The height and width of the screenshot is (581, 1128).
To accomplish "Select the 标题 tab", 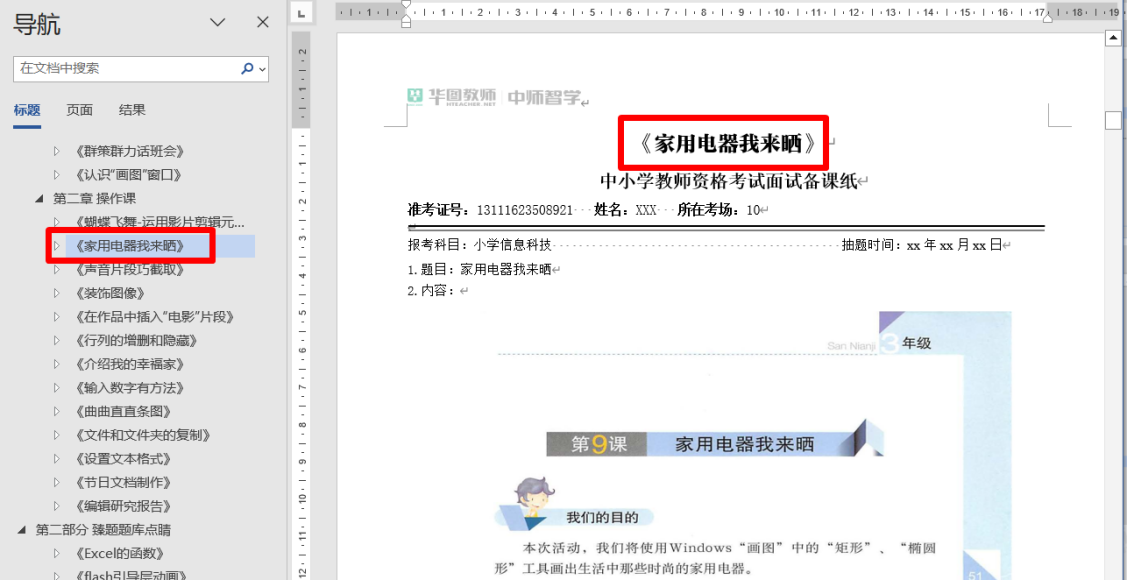I will 27,110.
